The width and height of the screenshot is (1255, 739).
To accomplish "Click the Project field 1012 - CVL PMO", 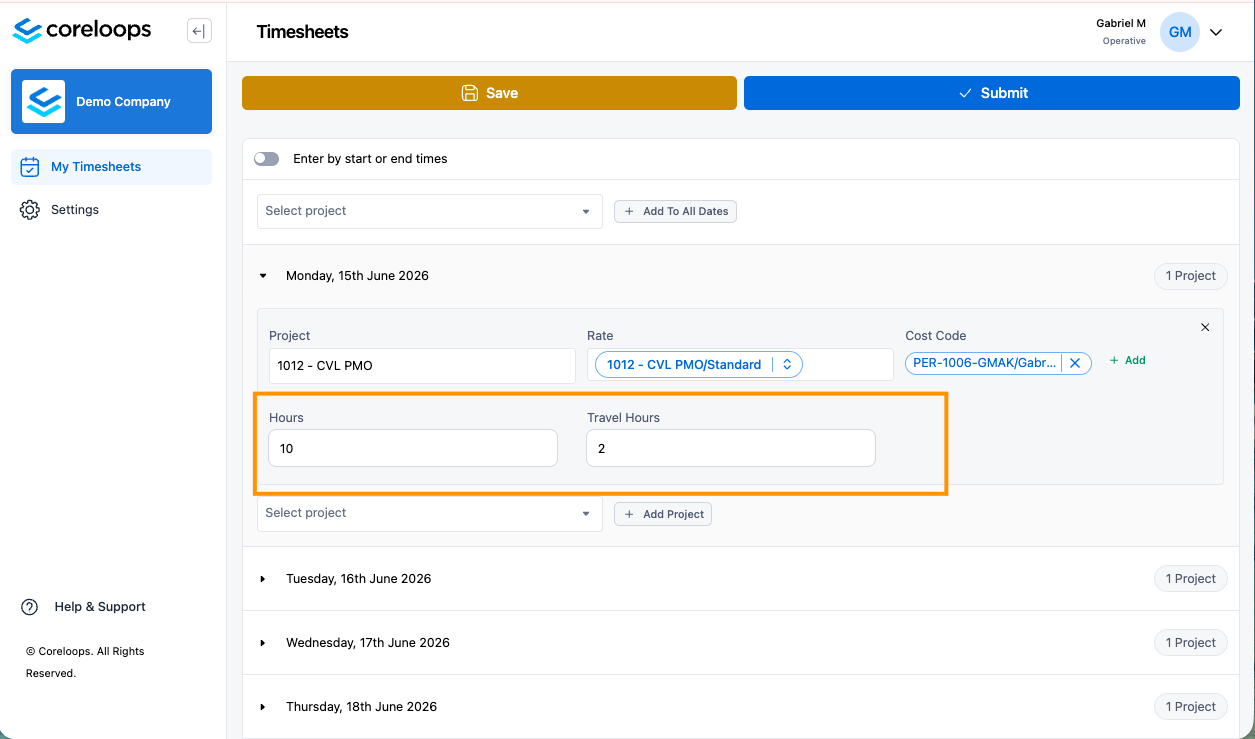I will coord(422,365).
